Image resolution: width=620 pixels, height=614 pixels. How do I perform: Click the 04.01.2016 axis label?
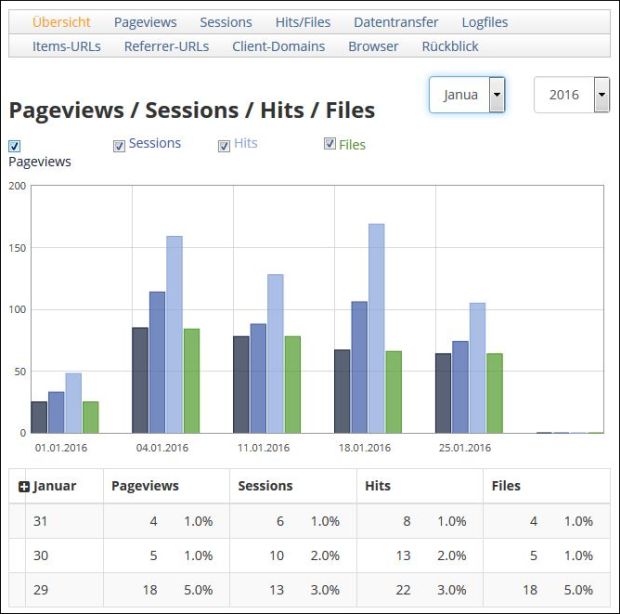pos(162,448)
